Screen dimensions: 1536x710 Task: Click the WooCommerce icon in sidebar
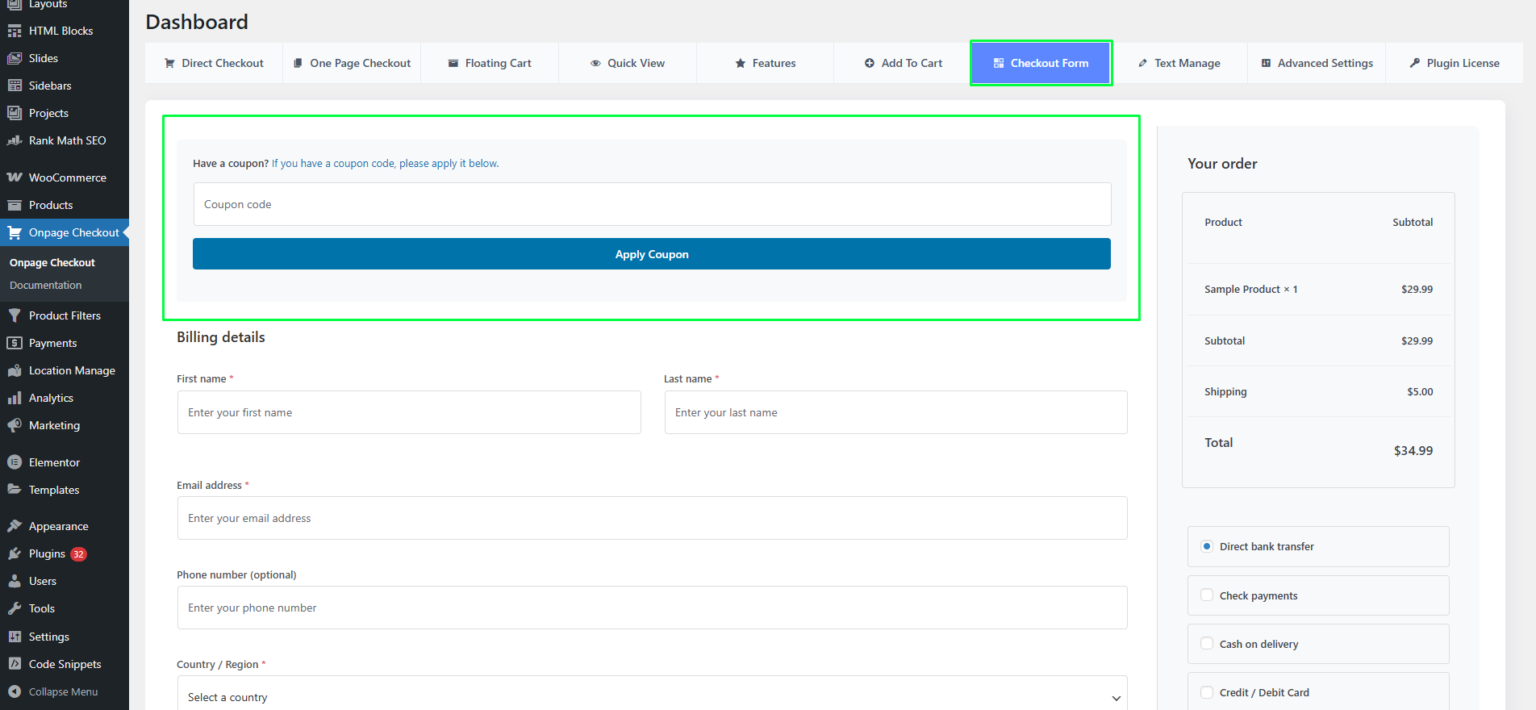(14, 178)
